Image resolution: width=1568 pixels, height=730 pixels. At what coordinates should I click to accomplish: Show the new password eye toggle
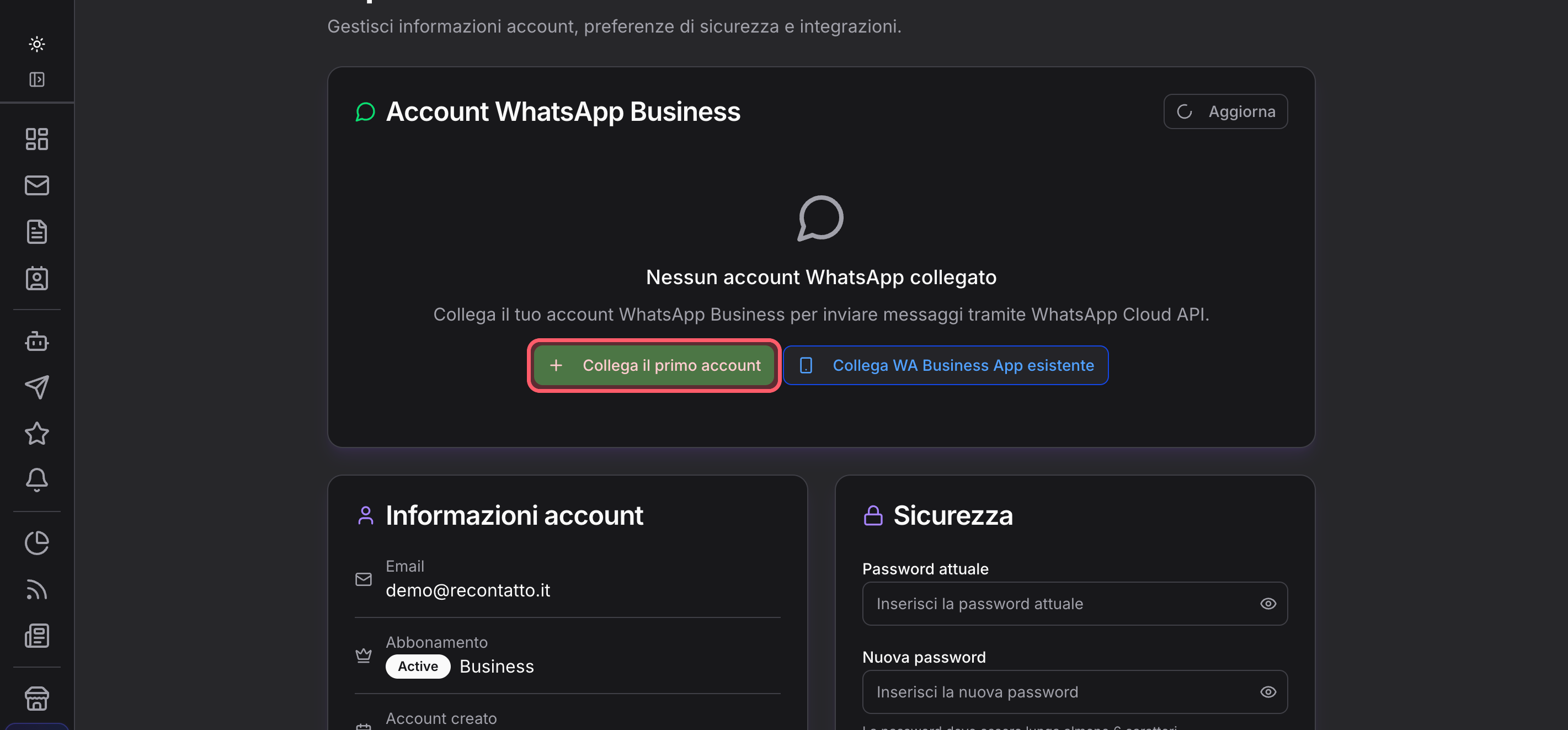(x=1268, y=691)
